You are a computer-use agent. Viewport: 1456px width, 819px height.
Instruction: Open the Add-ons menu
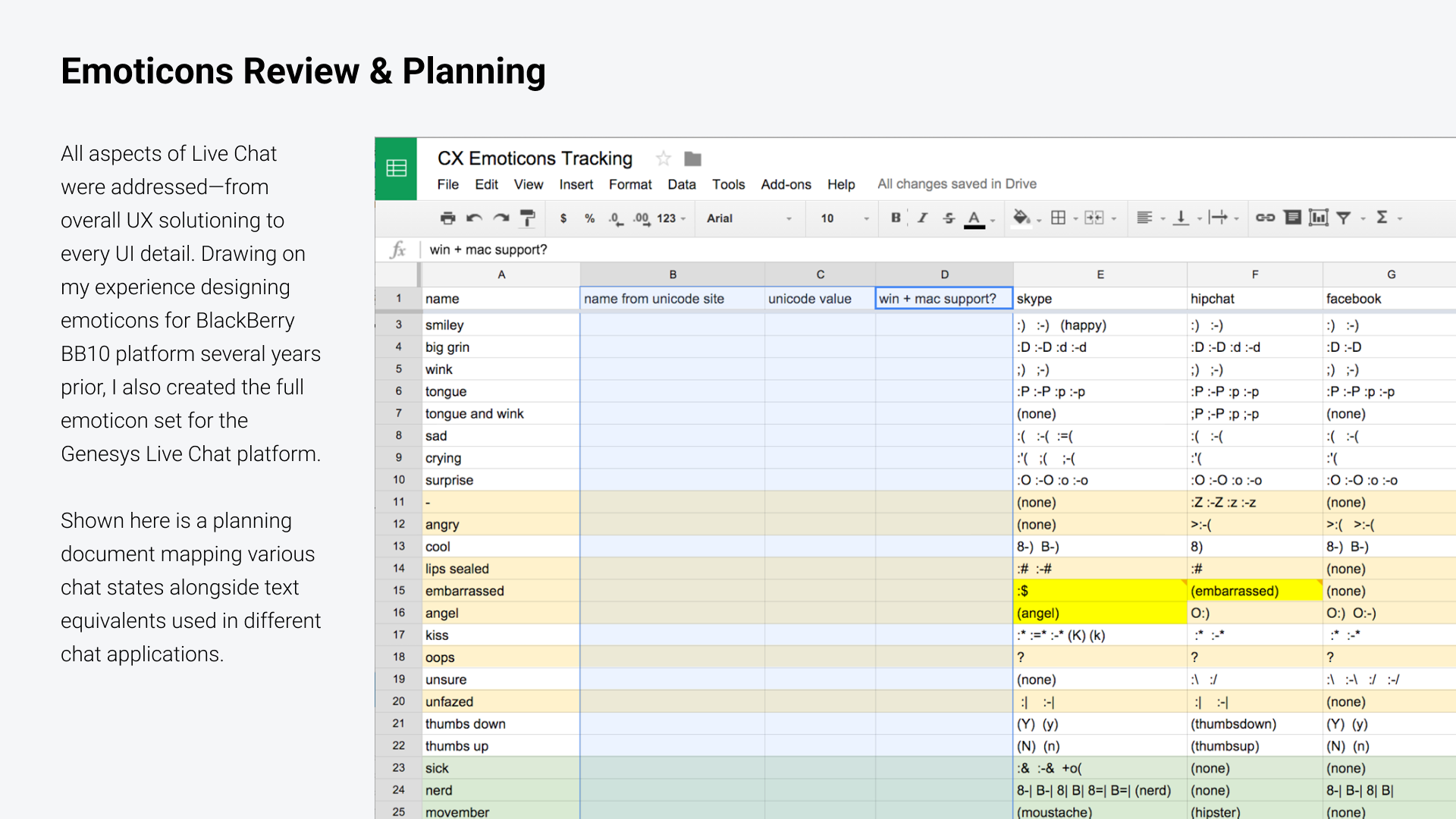(x=786, y=184)
